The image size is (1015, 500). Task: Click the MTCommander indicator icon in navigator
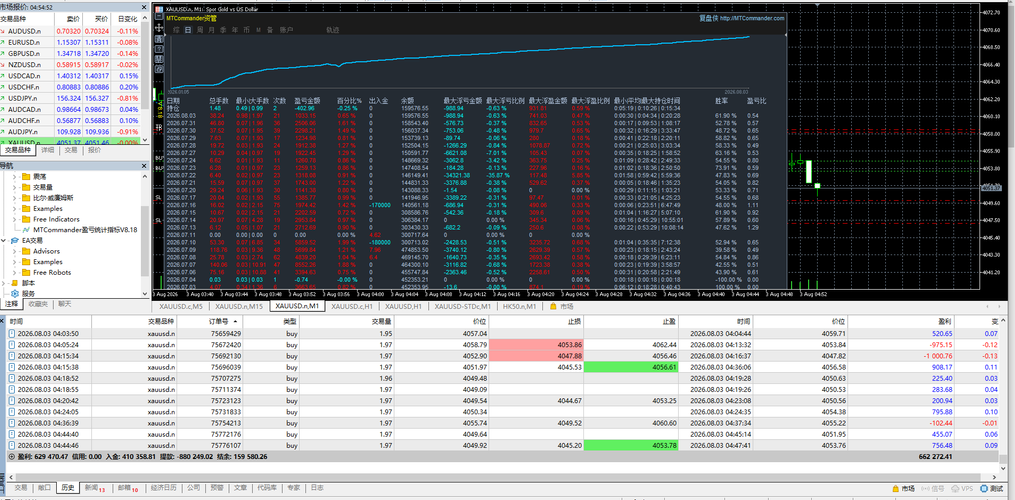(x=27, y=229)
